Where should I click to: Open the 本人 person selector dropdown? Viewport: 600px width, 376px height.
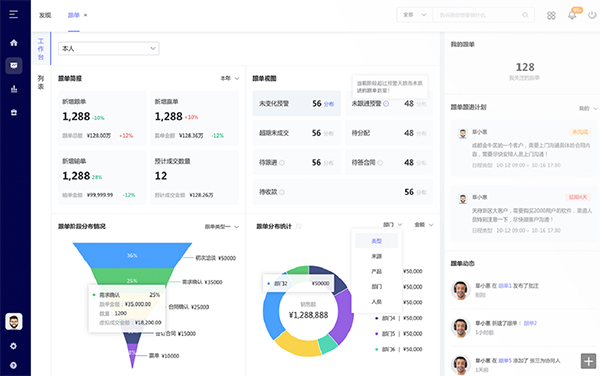pos(109,49)
